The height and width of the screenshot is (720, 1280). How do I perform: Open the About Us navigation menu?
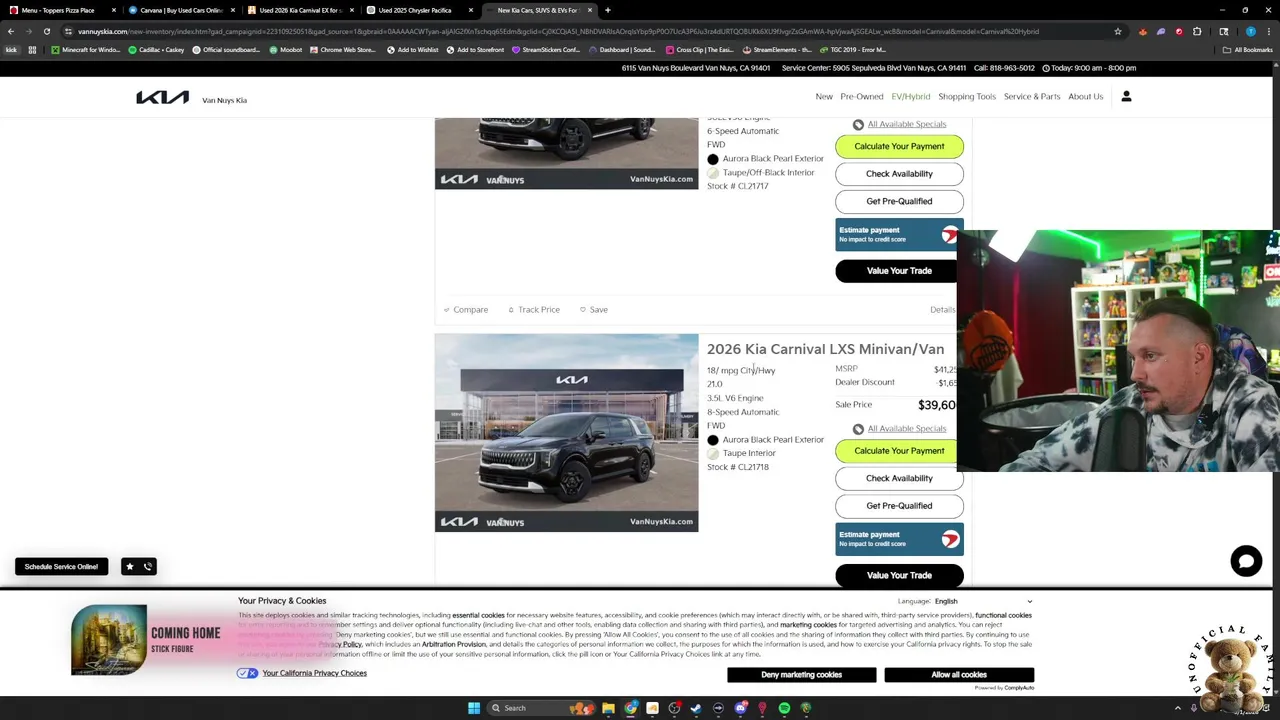coord(1085,97)
